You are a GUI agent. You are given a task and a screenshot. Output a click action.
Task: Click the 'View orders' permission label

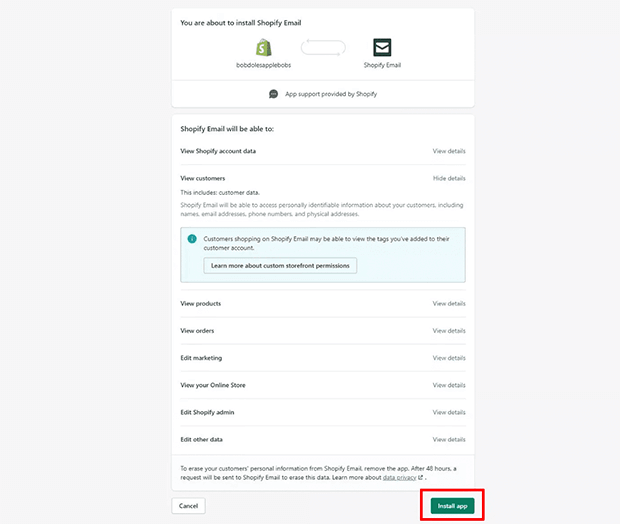197,331
